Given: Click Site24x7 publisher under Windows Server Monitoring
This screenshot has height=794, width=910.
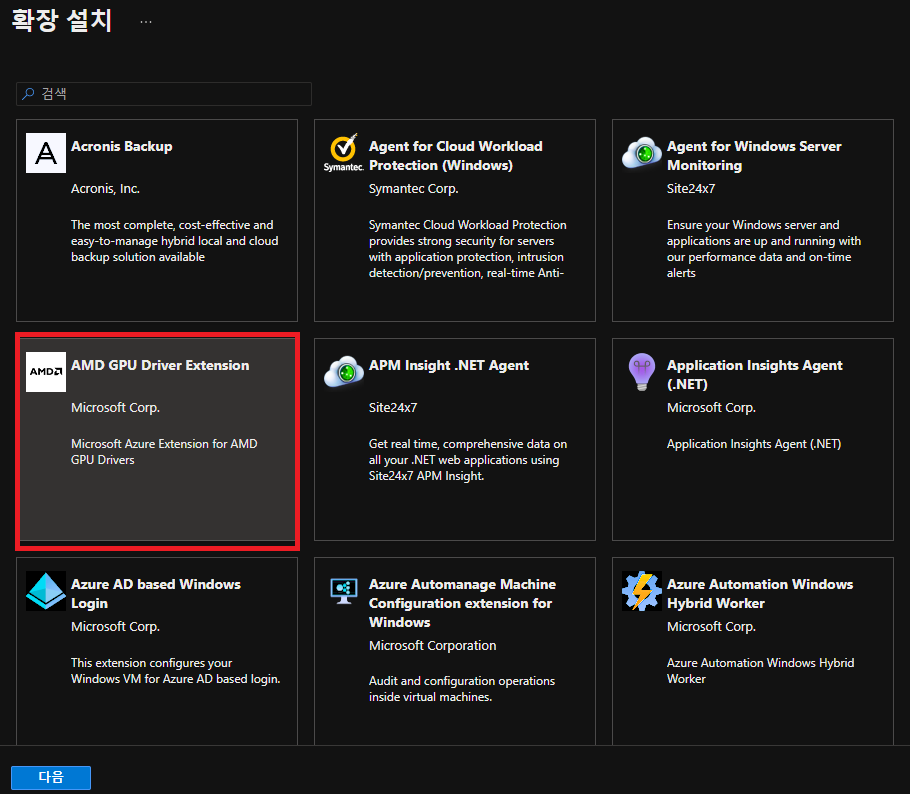Looking at the screenshot, I should [691, 189].
